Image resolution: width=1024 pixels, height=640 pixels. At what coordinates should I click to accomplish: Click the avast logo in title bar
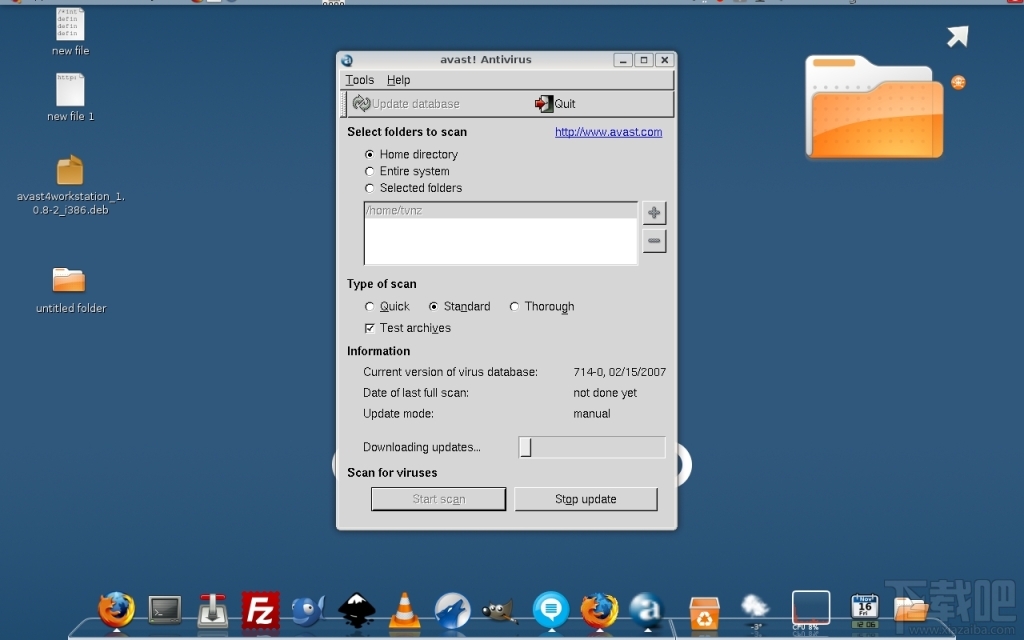(347, 60)
